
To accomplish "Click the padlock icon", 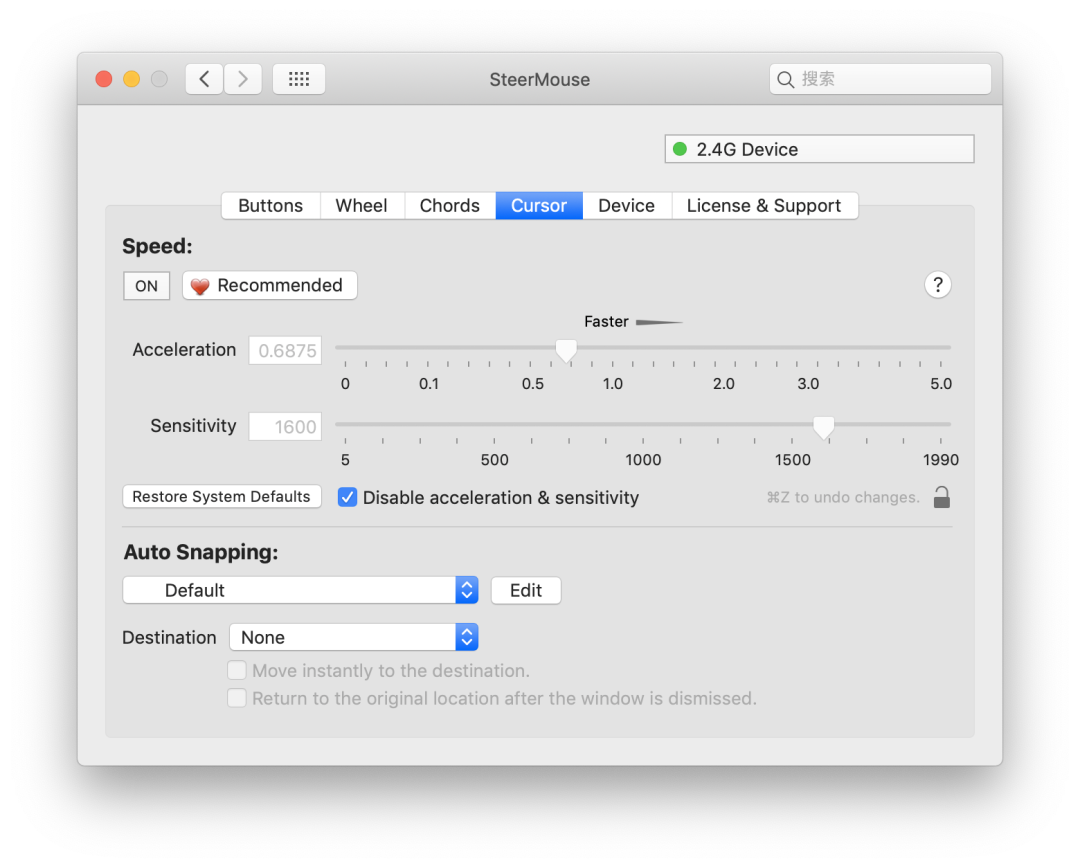I will 941,497.
